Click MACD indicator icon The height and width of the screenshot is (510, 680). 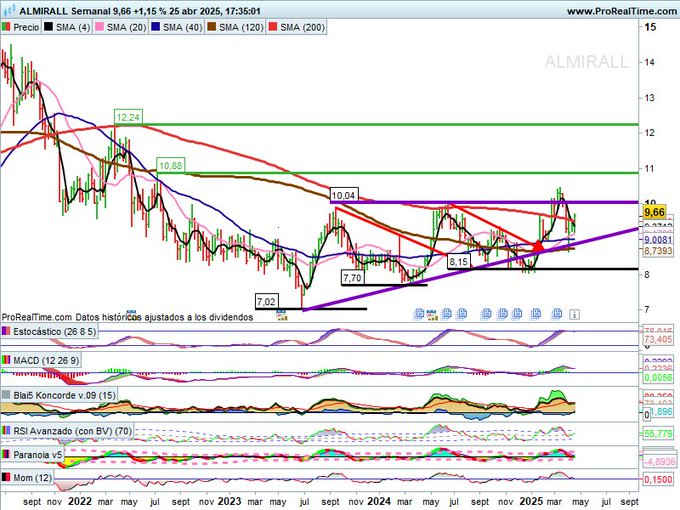pyautogui.click(x=6, y=360)
